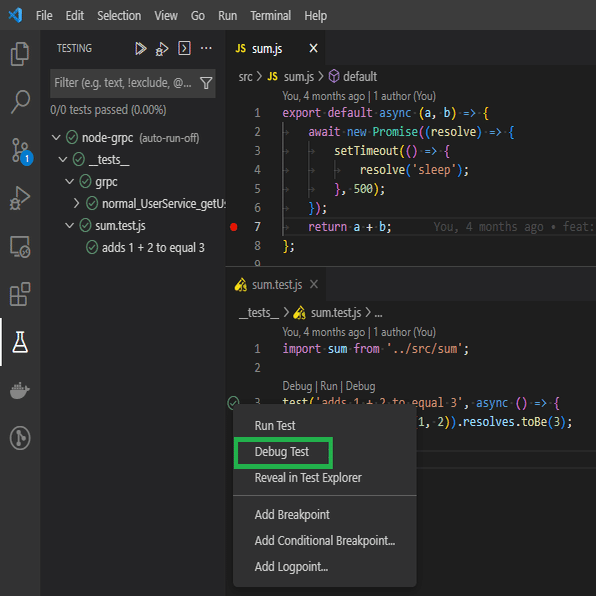Click the '__tests__' breadcrumb segment
The image size is (596, 596).
260,312
